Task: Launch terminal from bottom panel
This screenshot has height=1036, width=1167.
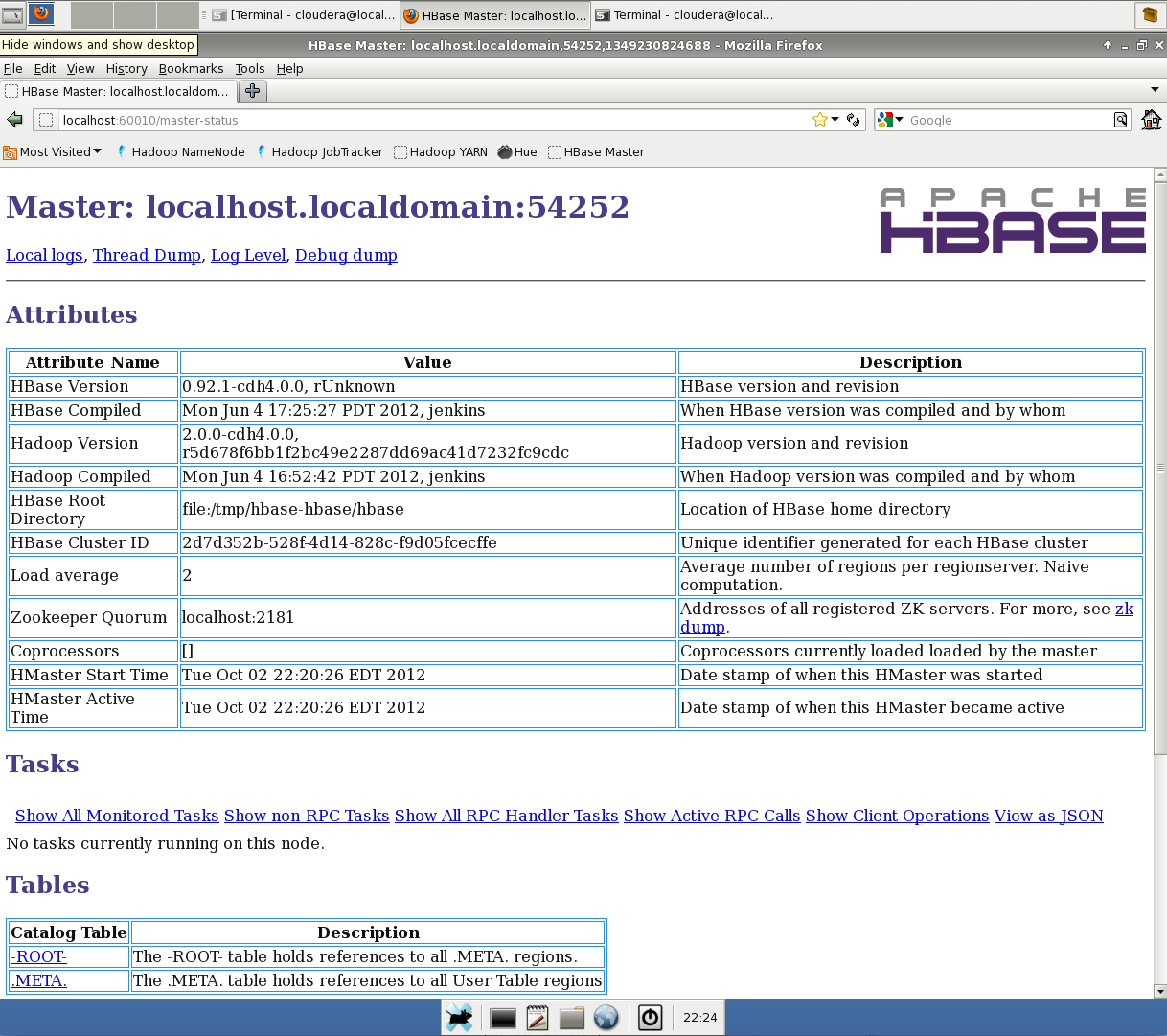Action: [502, 1018]
